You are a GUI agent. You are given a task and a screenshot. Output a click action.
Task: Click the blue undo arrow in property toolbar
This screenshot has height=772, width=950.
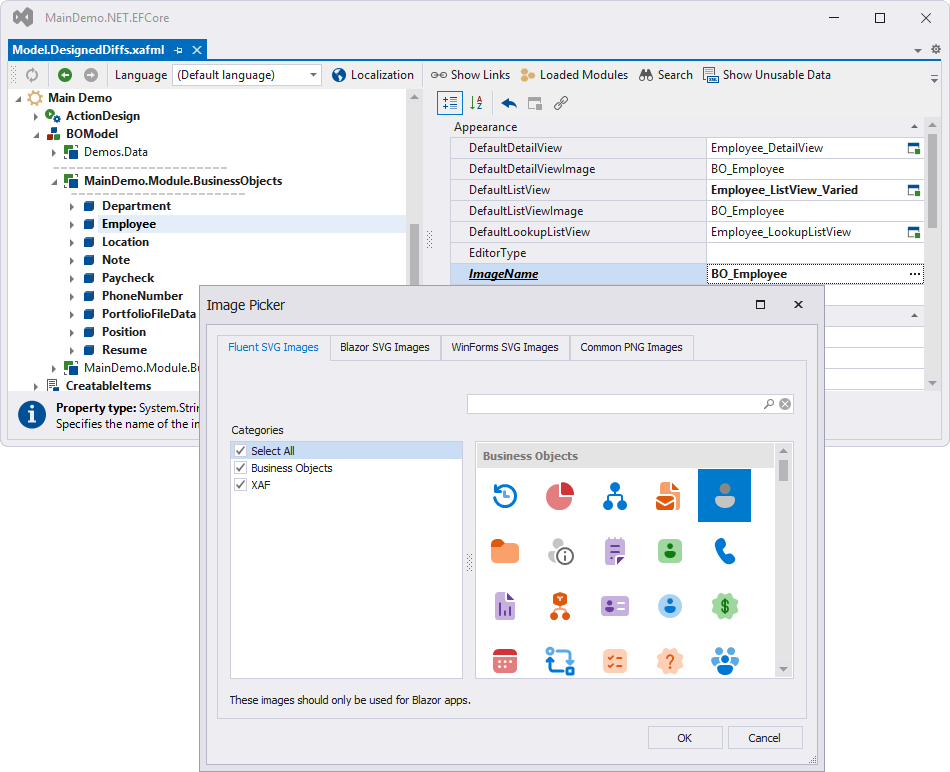pyautogui.click(x=509, y=103)
